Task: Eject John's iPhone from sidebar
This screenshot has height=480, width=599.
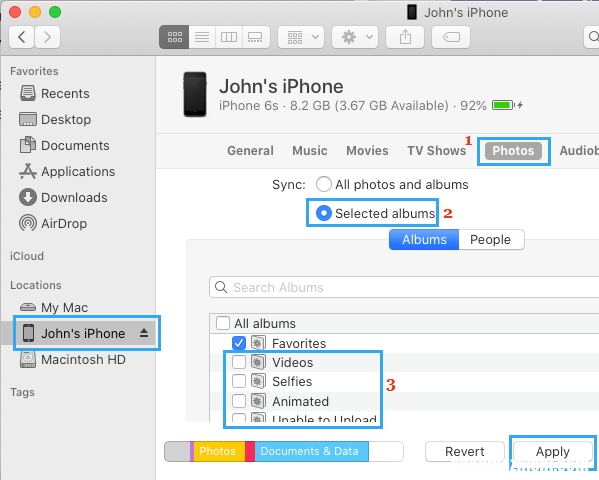Action: (x=144, y=333)
